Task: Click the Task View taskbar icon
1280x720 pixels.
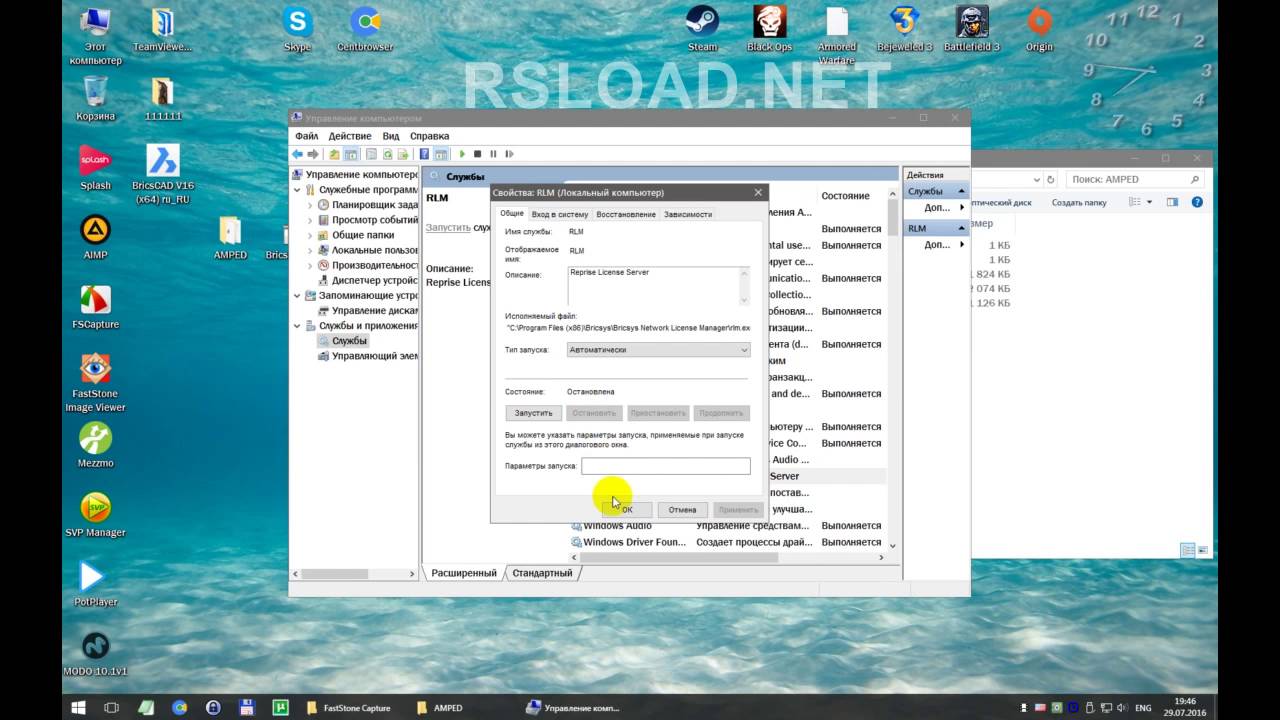Action: [x=112, y=707]
